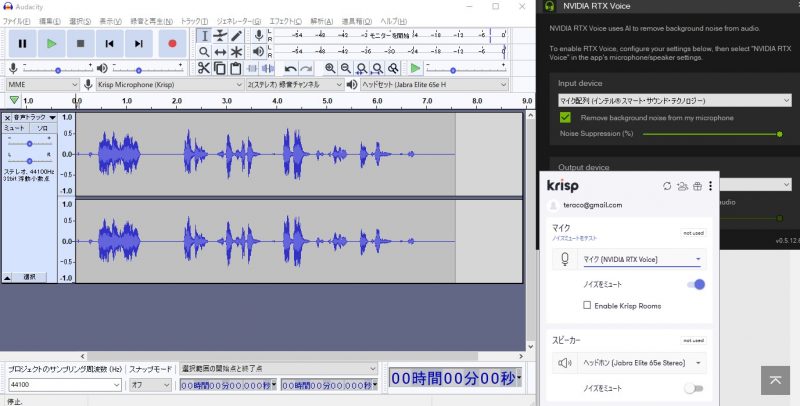This screenshot has height=406, width=800.
Task: Fit selection to window width
Action: pyautogui.click(x=362, y=68)
